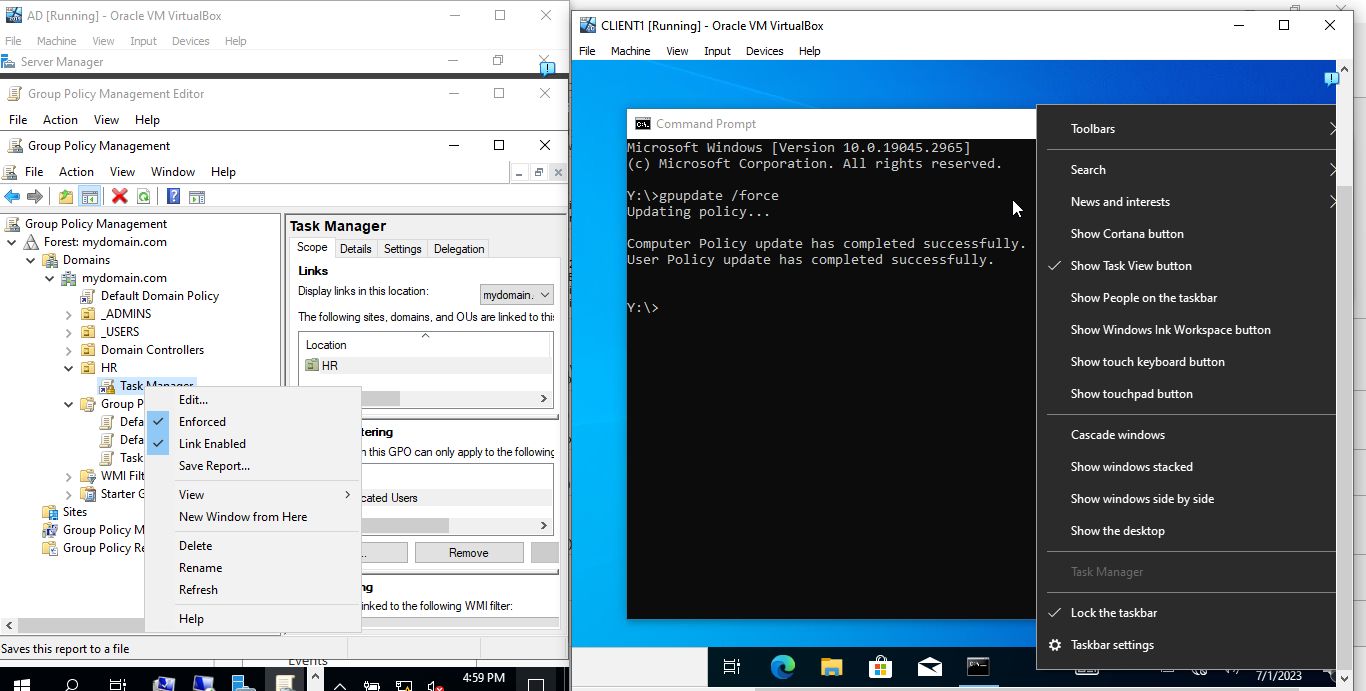Click the Remove button in Security Filtering
This screenshot has width=1366, height=691.
pos(469,553)
